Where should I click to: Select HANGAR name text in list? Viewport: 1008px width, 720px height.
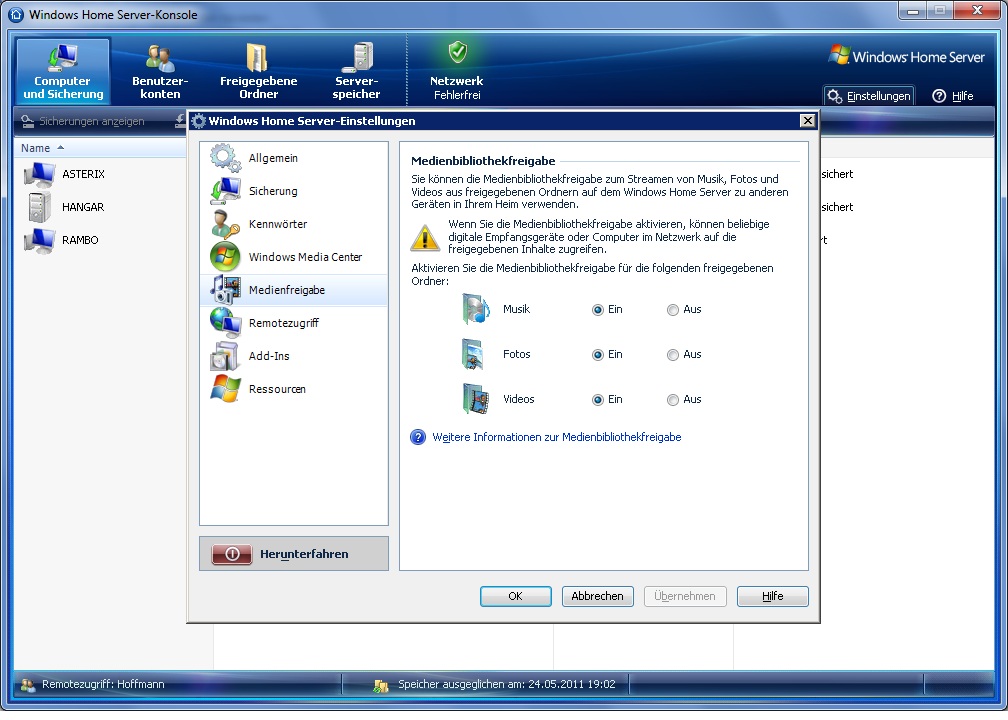pyautogui.click(x=83, y=207)
